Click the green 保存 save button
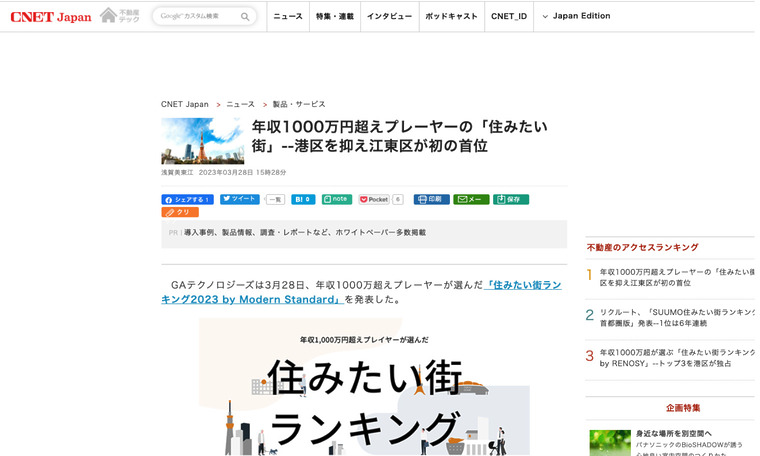The height and width of the screenshot is (456, 760). (x=510, y=199)
